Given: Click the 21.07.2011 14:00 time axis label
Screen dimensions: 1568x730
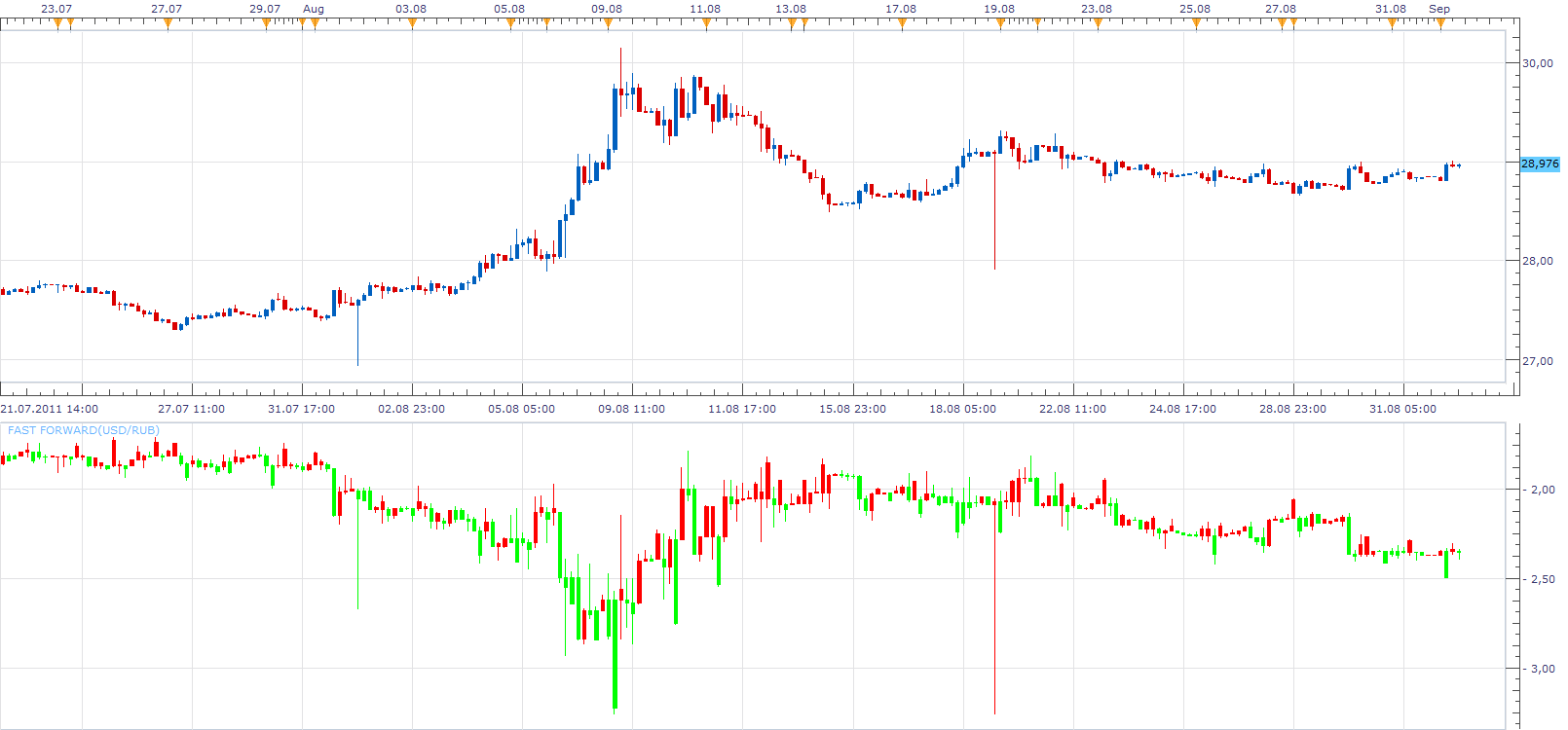Looking at the screenshot, I should click(50, 409).
